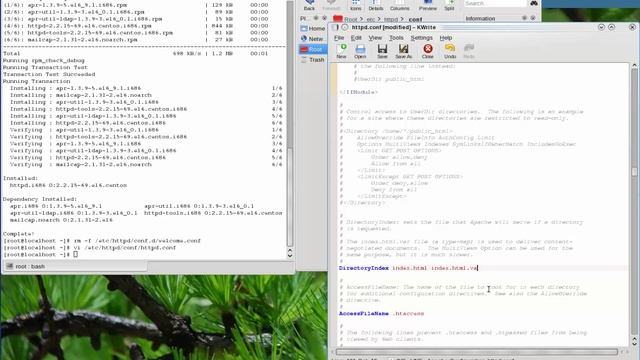
Task: Click the Save As toolbar icon
Action: coord(403,51)
